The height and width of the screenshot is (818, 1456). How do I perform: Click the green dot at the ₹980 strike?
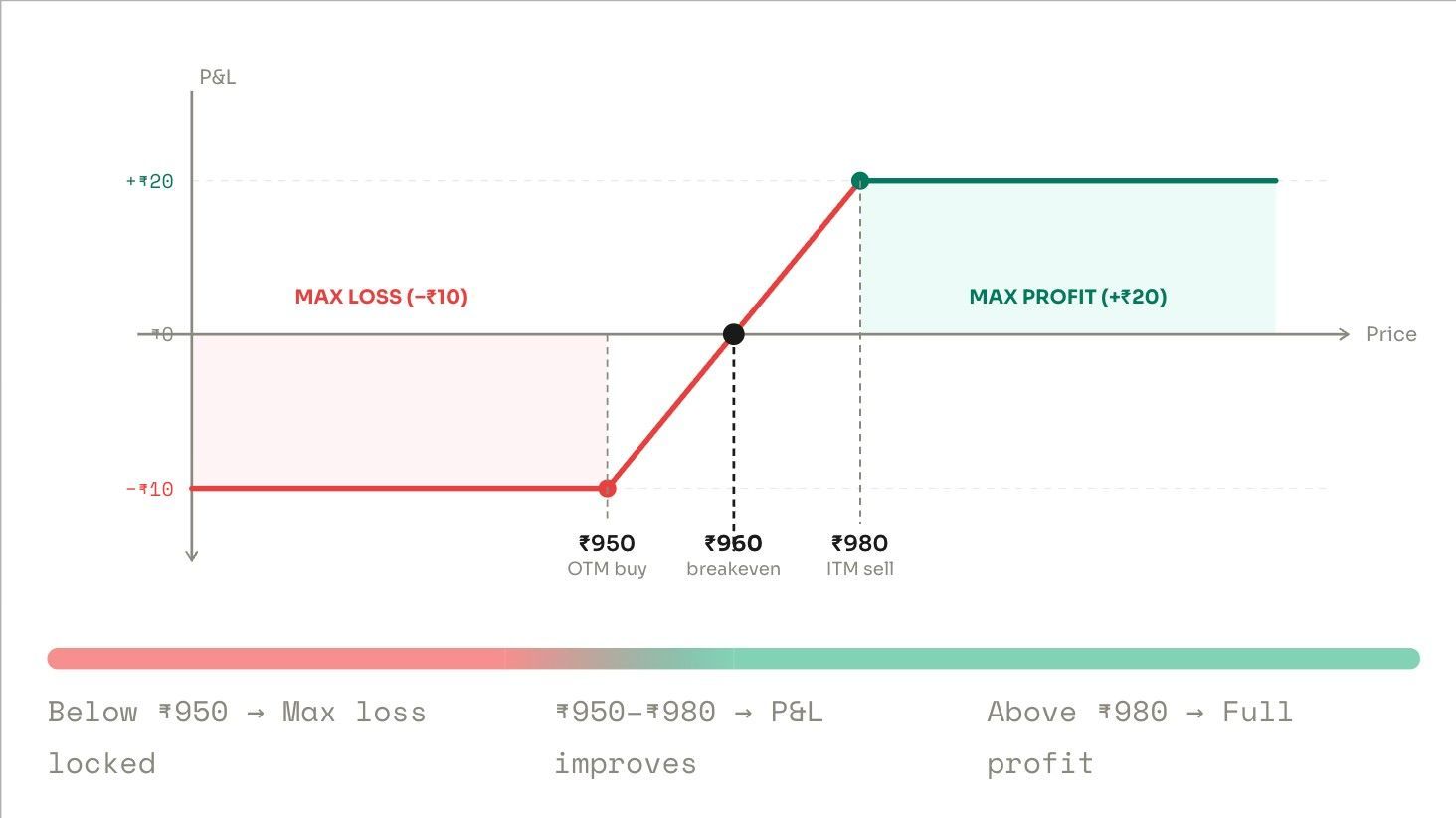click(860, 180)
